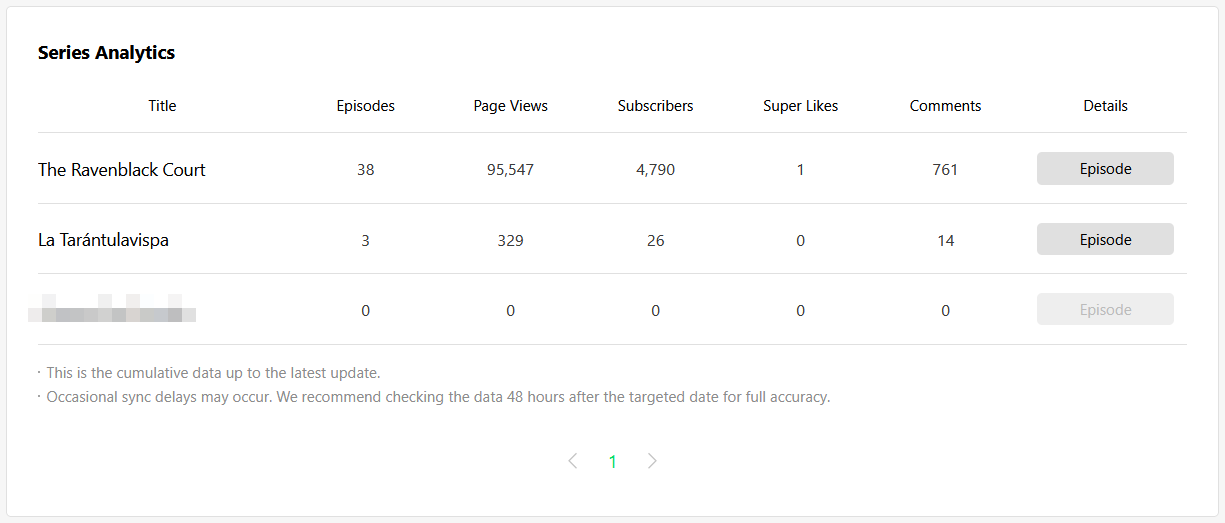Select comments value 761
The width and height of the screenshot is (1225, 523).
pyautogui.click(x=946, y=170)
